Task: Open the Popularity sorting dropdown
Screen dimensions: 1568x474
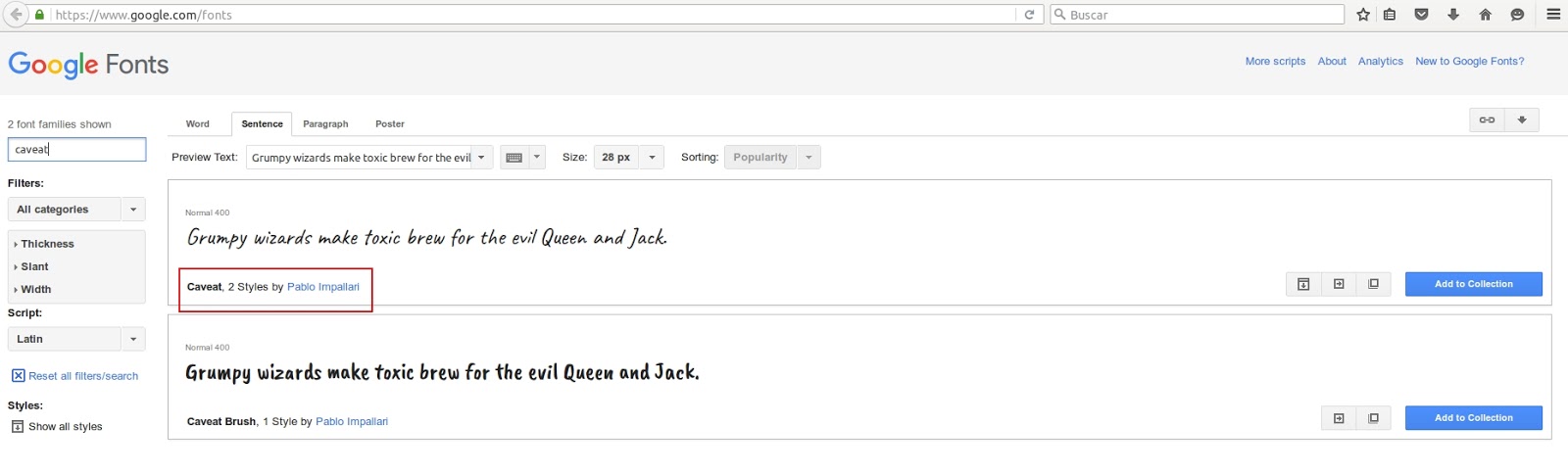Action: point(772,158)
